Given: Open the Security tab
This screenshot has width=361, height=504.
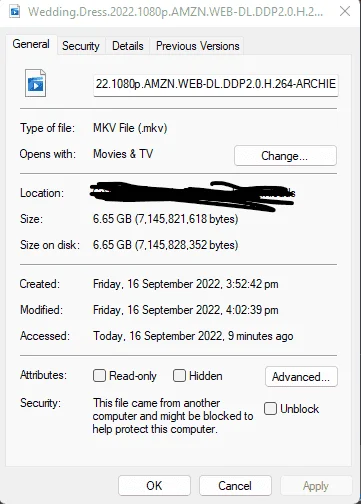Looking at the screenshot, I should [x=81, y=46].
